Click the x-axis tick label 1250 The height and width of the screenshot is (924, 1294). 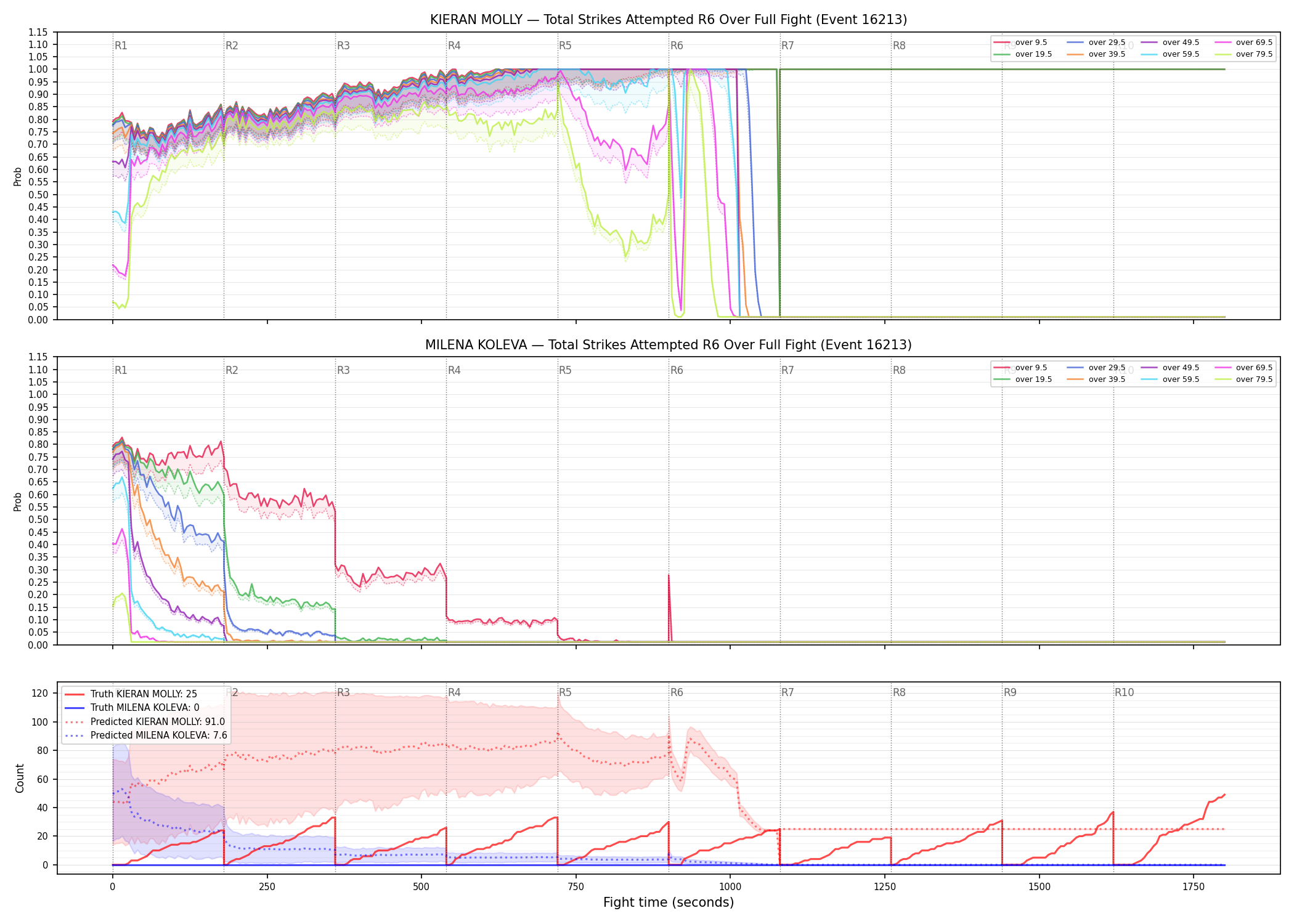click(x=885, y=887)
